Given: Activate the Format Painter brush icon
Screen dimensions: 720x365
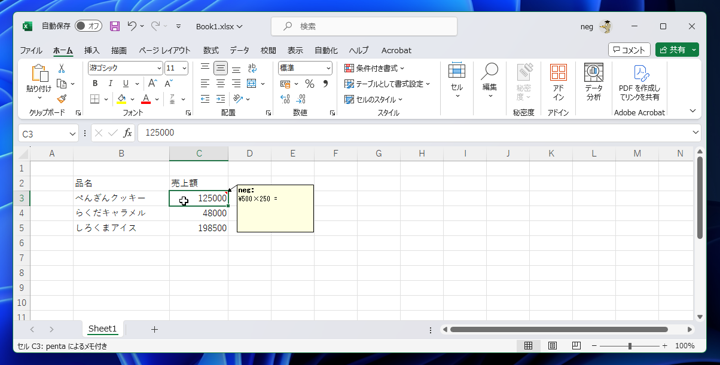Looking at the screenshot, I should [62, 99].
